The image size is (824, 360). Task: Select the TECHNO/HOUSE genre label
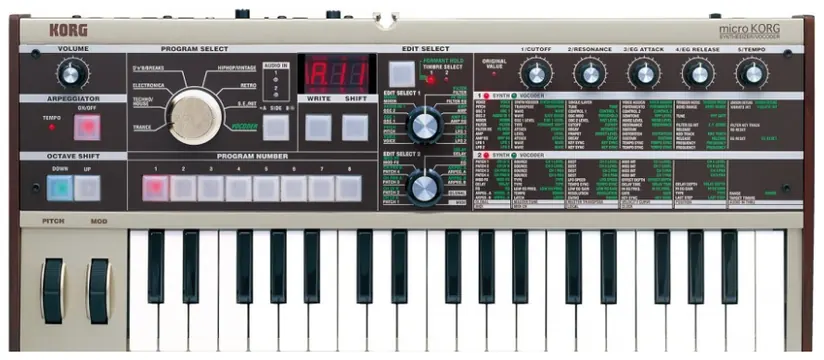click(143, 101)
